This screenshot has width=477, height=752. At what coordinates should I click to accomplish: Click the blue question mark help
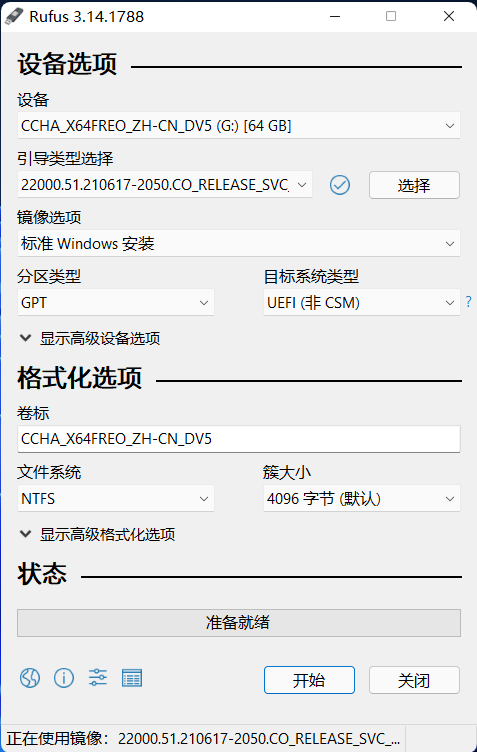468,302
